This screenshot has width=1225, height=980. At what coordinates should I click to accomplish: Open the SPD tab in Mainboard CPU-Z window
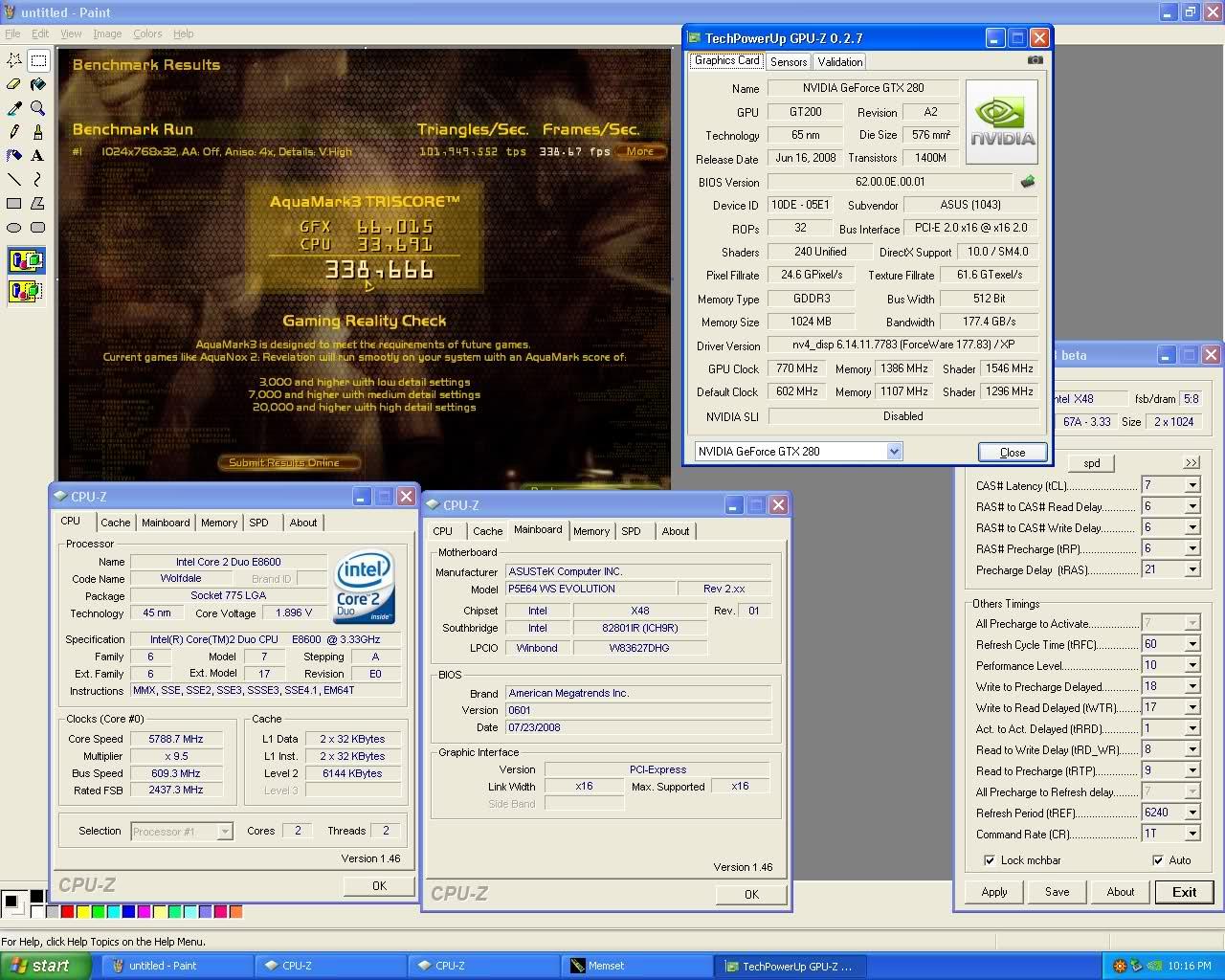tap(631, 531)
